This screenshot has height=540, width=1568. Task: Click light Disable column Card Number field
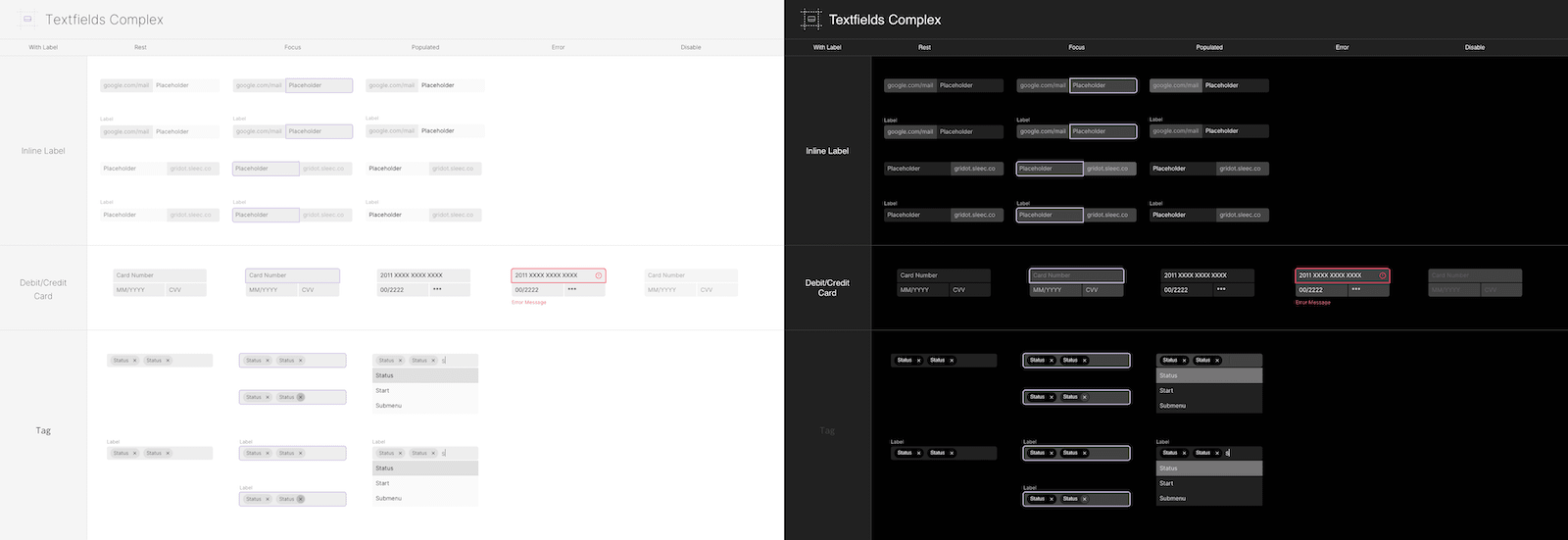[x=691, y=275]
